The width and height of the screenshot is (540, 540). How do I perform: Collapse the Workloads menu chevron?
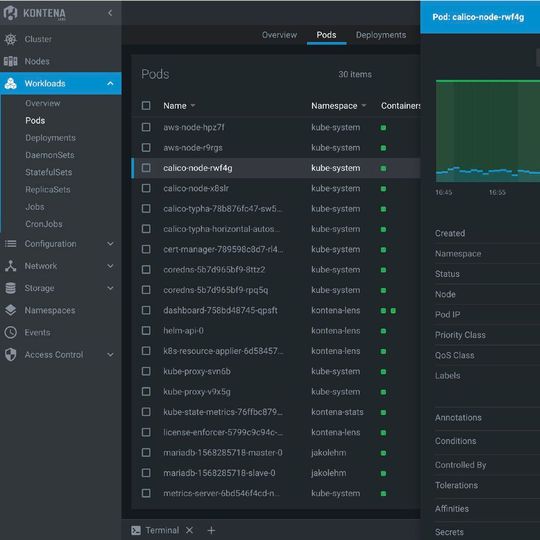pyautogui.click(x=110, y=83)
